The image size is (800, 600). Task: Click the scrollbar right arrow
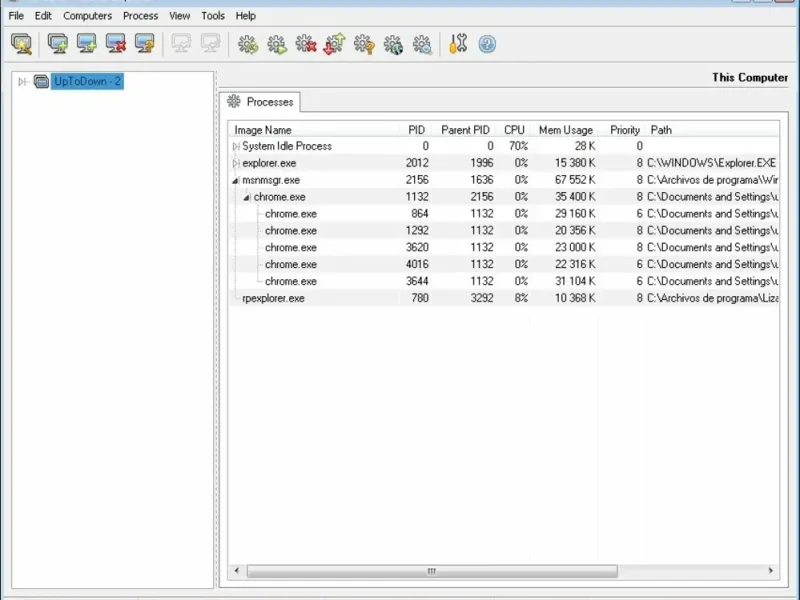771,571
